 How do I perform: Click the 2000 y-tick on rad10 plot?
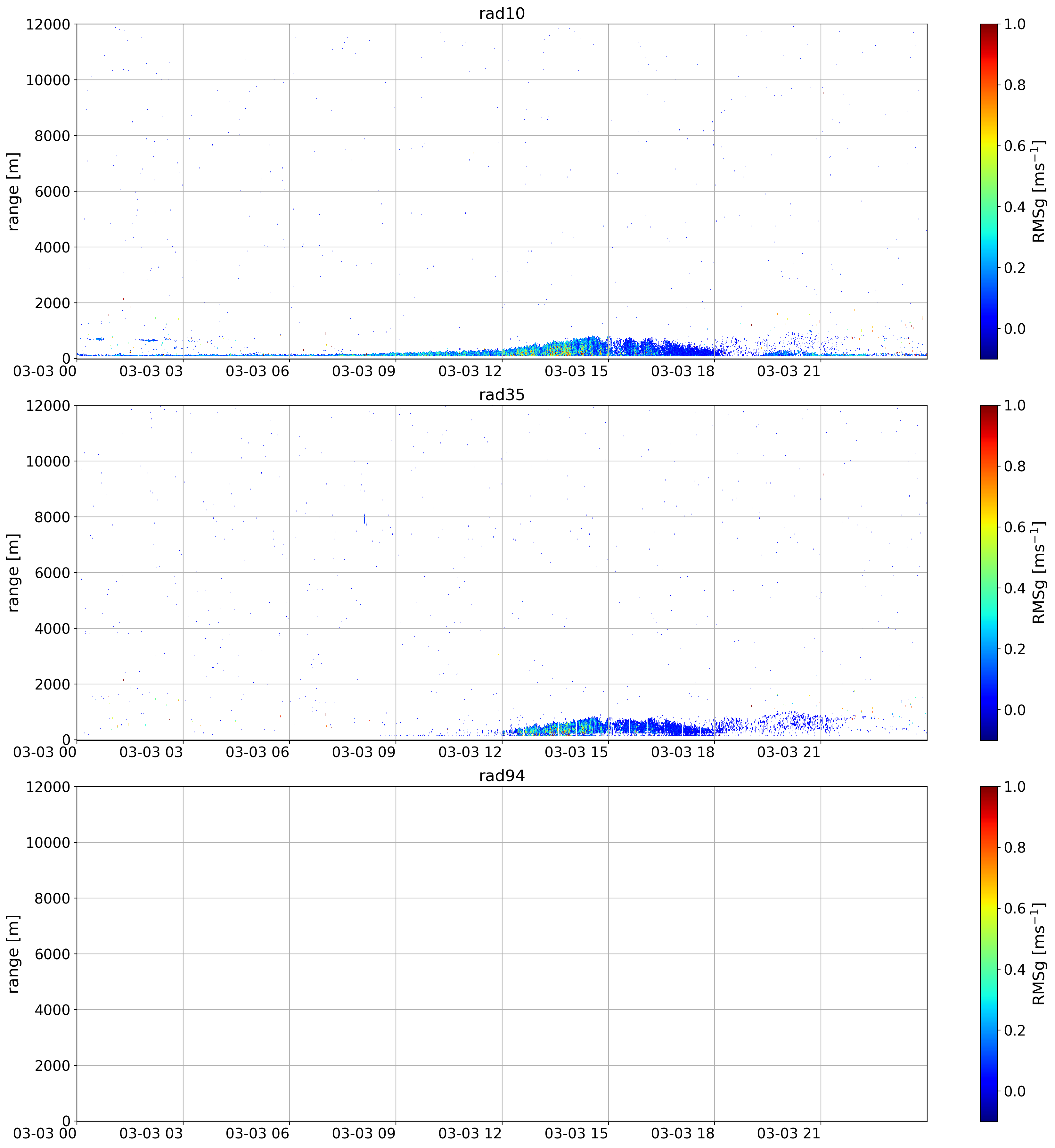pyautogui.click(x=53, y=303)
